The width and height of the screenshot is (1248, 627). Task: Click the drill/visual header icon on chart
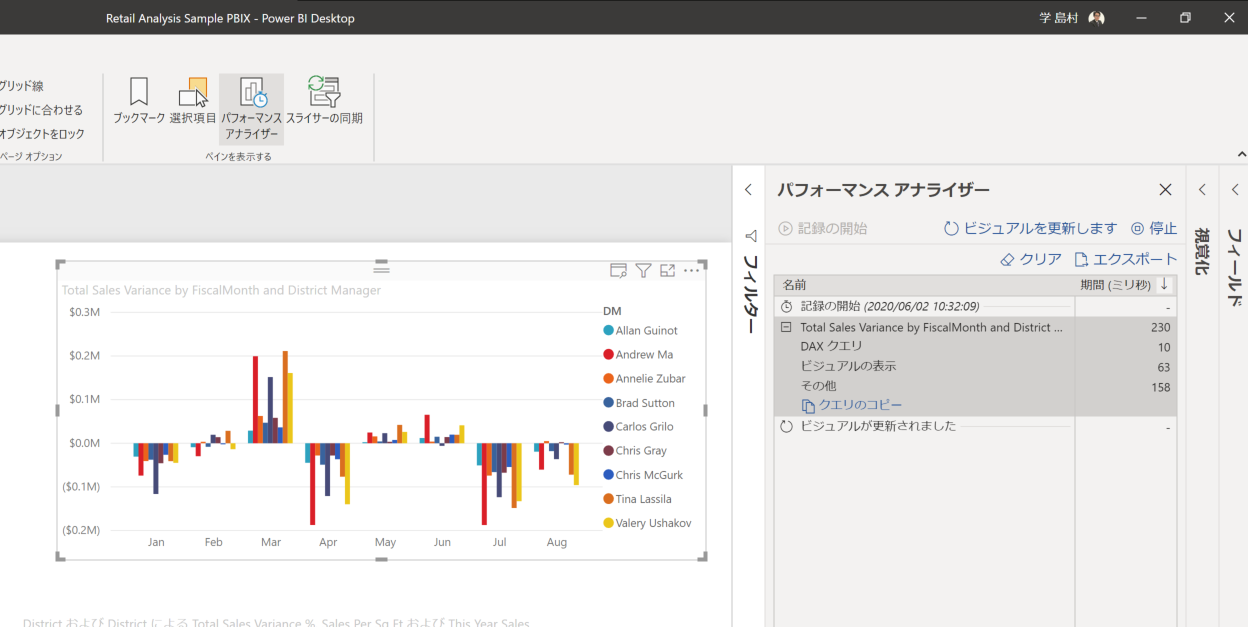click(x=618, y=270)
